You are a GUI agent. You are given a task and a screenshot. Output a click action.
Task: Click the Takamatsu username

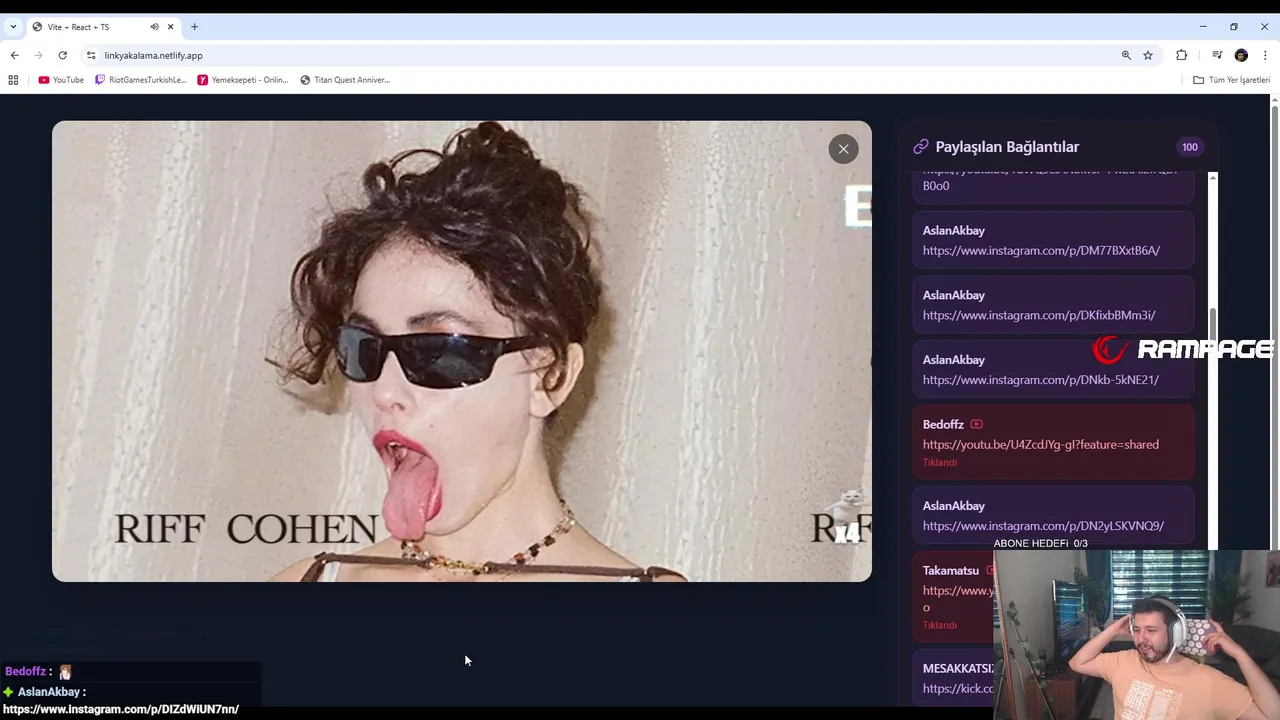951,571
